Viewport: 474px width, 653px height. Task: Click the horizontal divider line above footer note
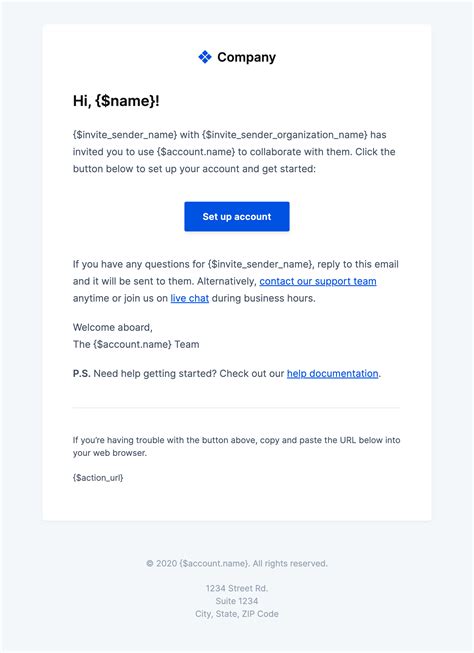click(x=236, y=408)
